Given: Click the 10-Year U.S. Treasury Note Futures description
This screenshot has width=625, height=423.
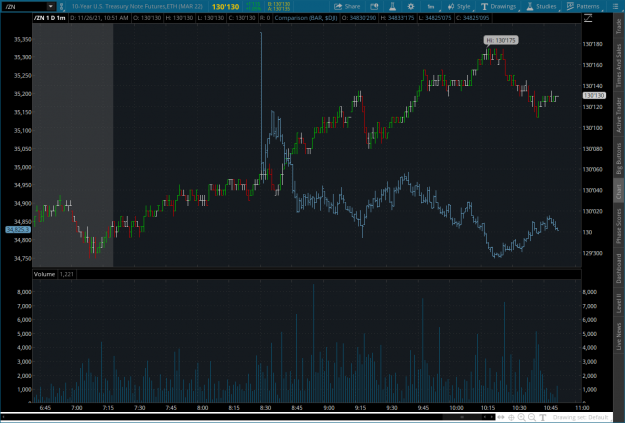Looking at the screenshot, I should click(137, 7).
